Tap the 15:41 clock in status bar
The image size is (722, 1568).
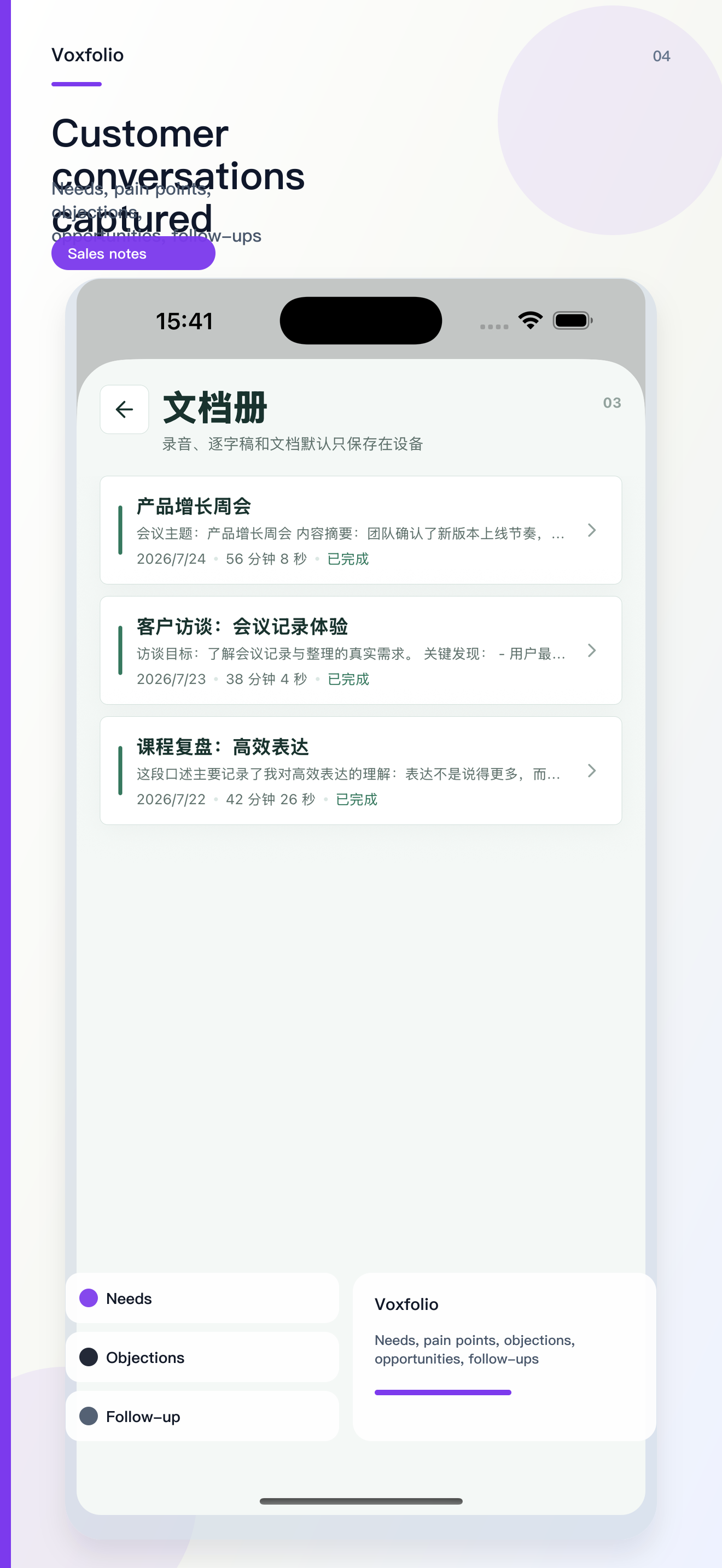click(x=184, y=321)
